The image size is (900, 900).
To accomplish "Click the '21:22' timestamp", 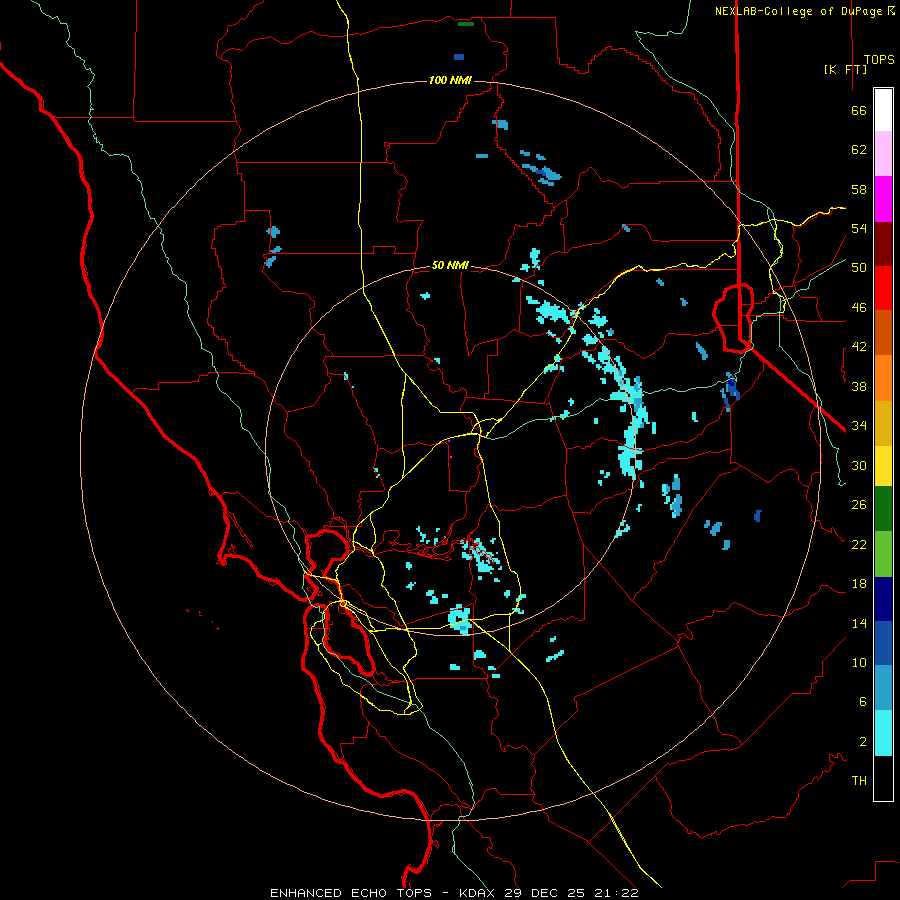I will [616, 893].
